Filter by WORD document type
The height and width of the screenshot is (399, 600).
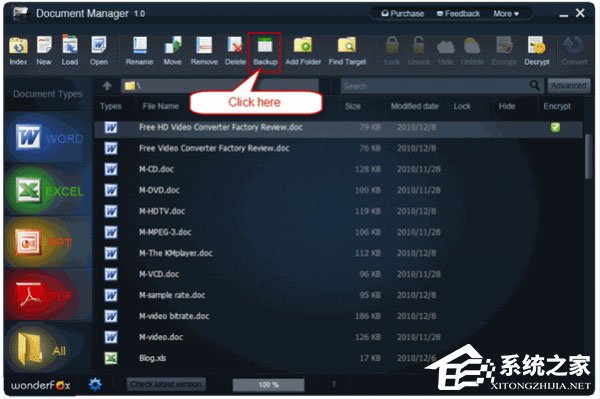(x=49, y=138)
